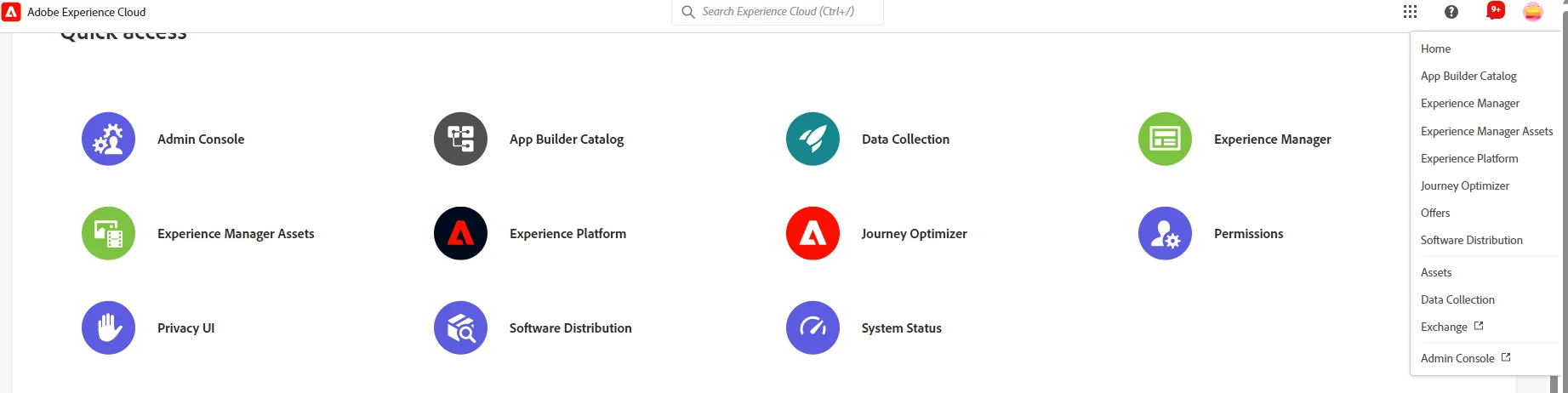Open the app switcher grid icon
The width and height of the screenshot is (1568, 393).
(1410, 12)
